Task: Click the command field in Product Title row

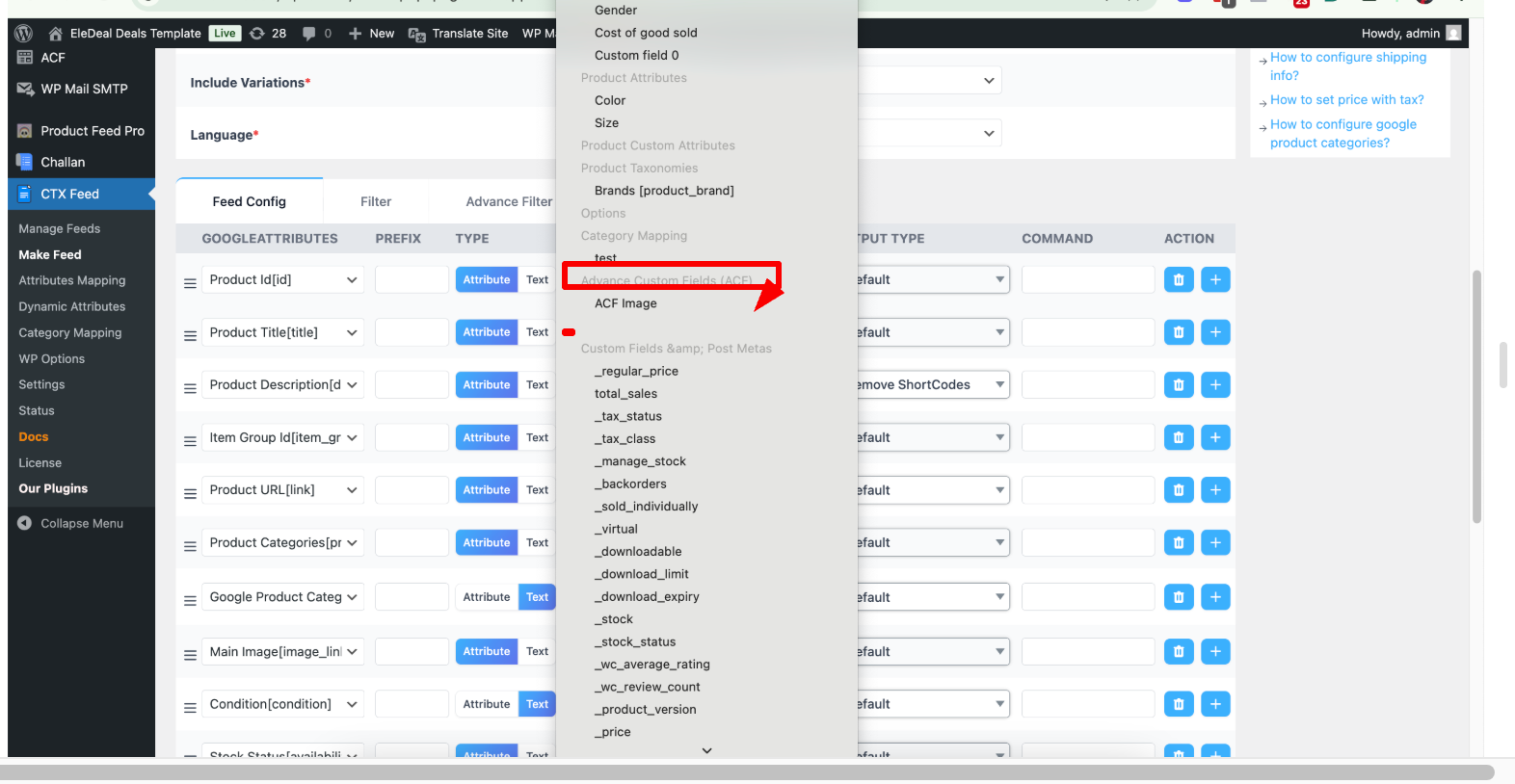Action: tap(1088, 332)
